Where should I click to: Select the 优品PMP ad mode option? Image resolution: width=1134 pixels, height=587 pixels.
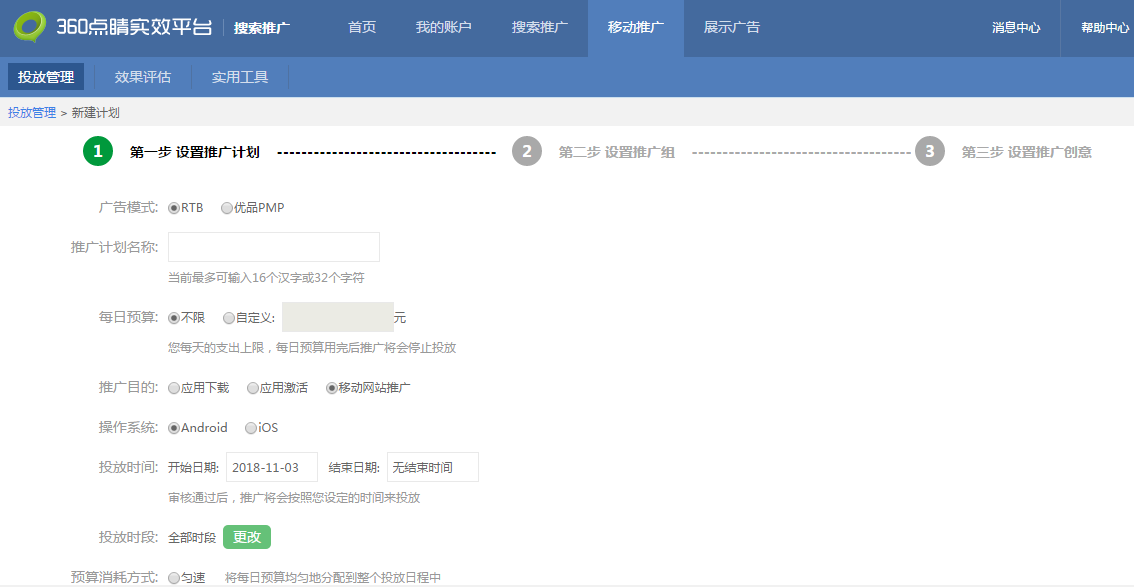227,208
